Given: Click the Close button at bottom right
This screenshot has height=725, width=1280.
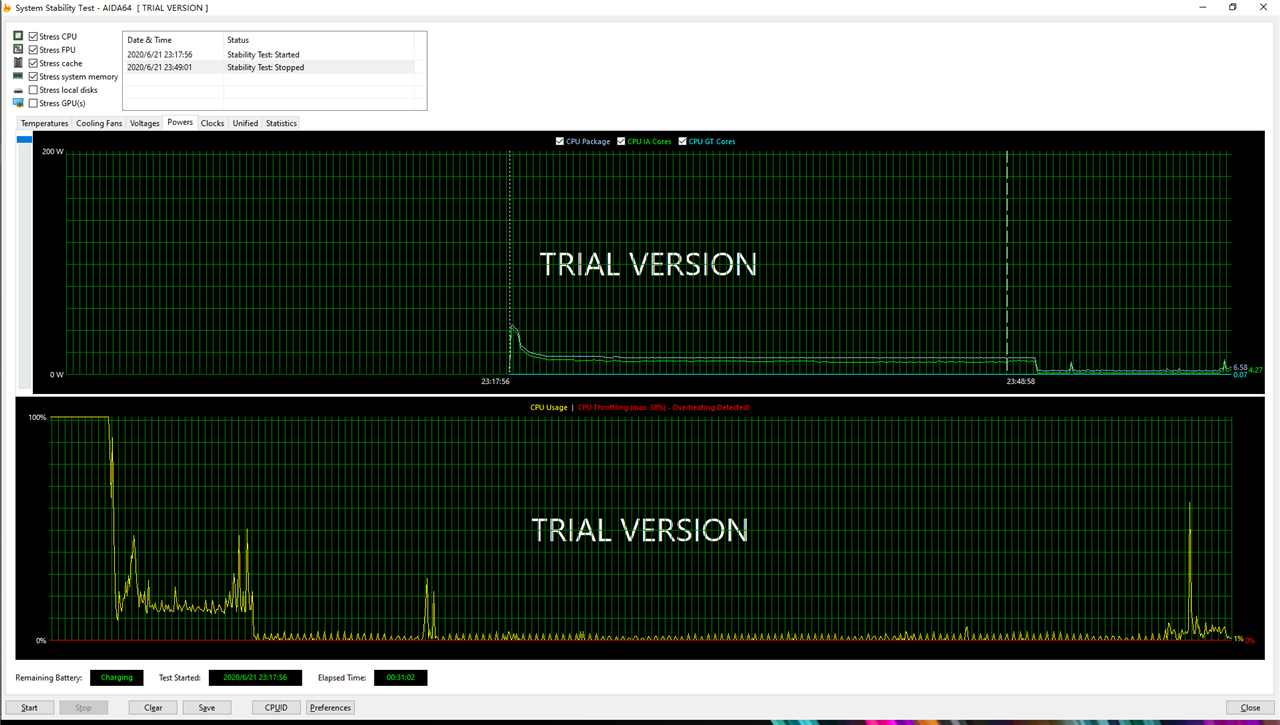Looking at the screenshot, I should [x=1250, y=707].
